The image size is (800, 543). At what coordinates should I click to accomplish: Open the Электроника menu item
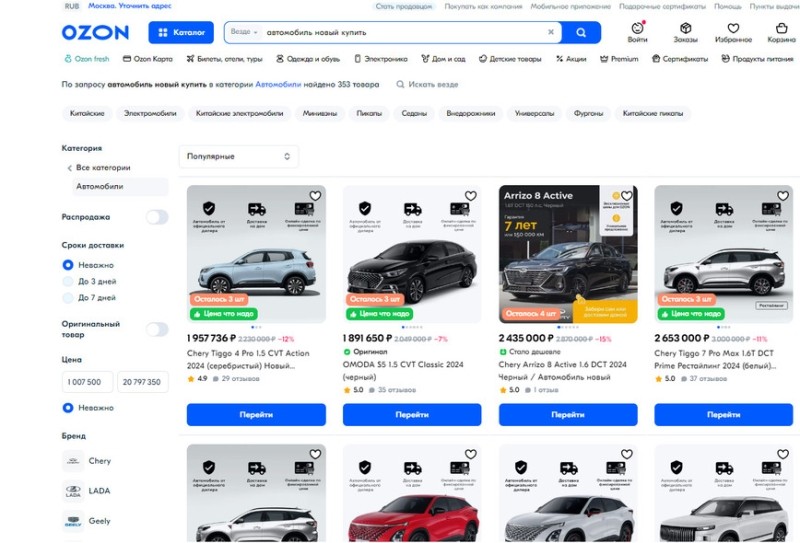380,59
